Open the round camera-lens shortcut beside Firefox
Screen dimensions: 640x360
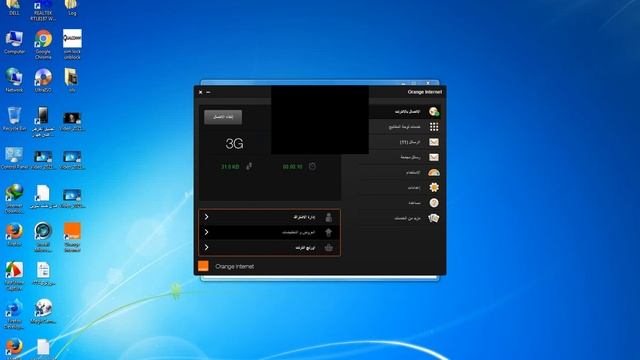43,237
